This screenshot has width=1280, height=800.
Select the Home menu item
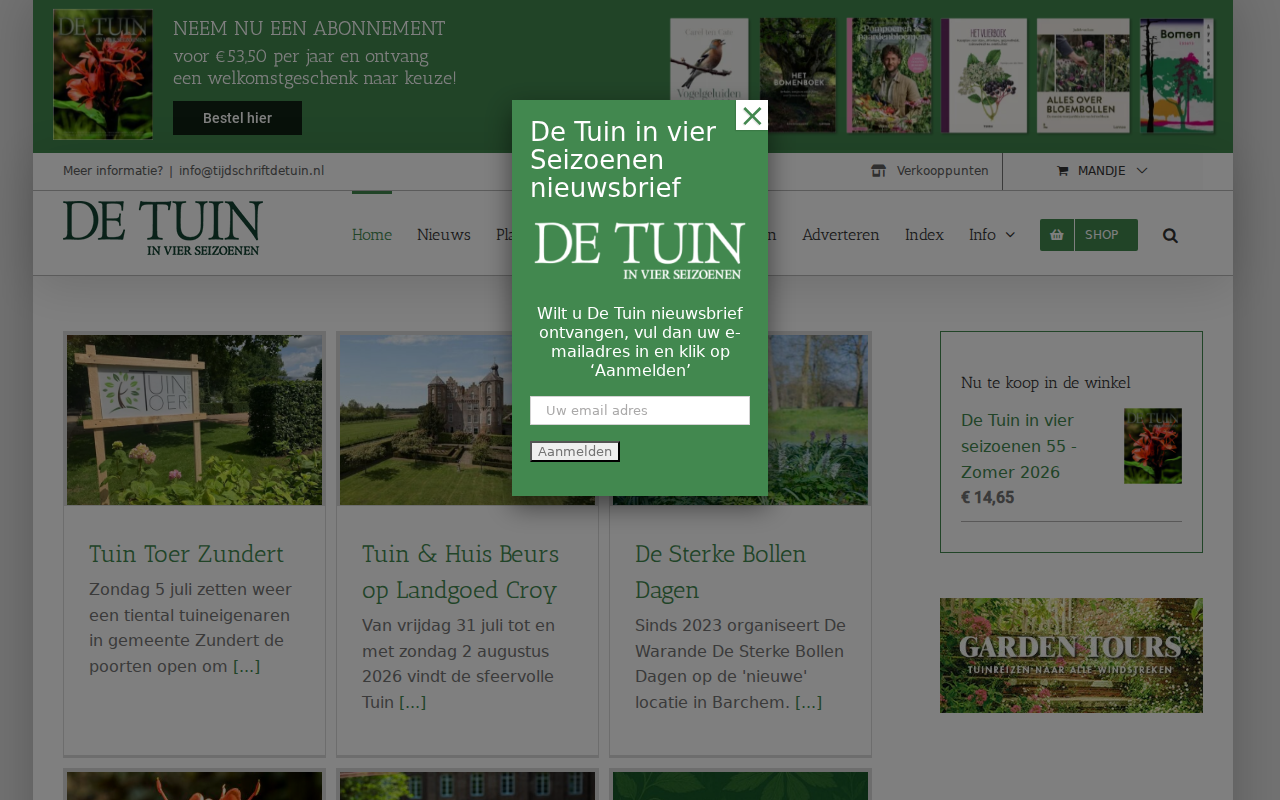[372, 235]
